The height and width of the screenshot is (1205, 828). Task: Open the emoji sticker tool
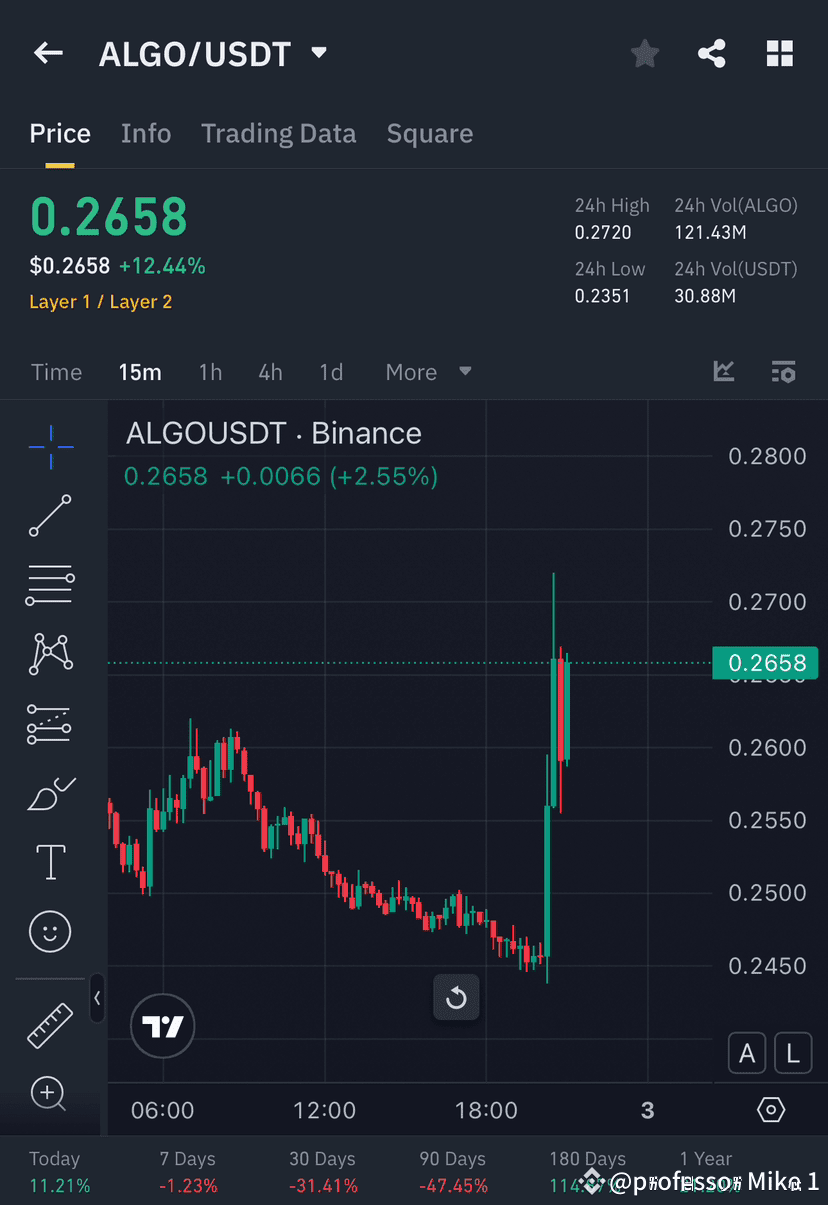(x=49, y=931)
